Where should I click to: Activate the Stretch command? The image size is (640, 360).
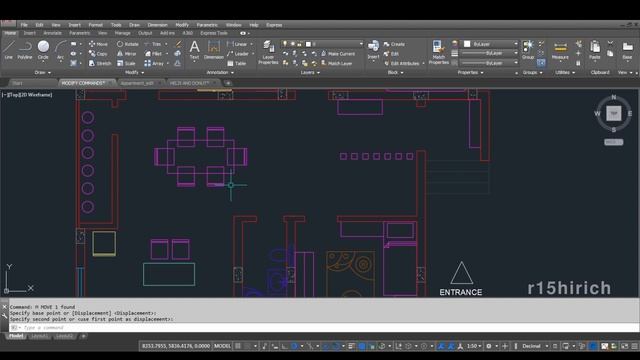[x=100, y=63]
